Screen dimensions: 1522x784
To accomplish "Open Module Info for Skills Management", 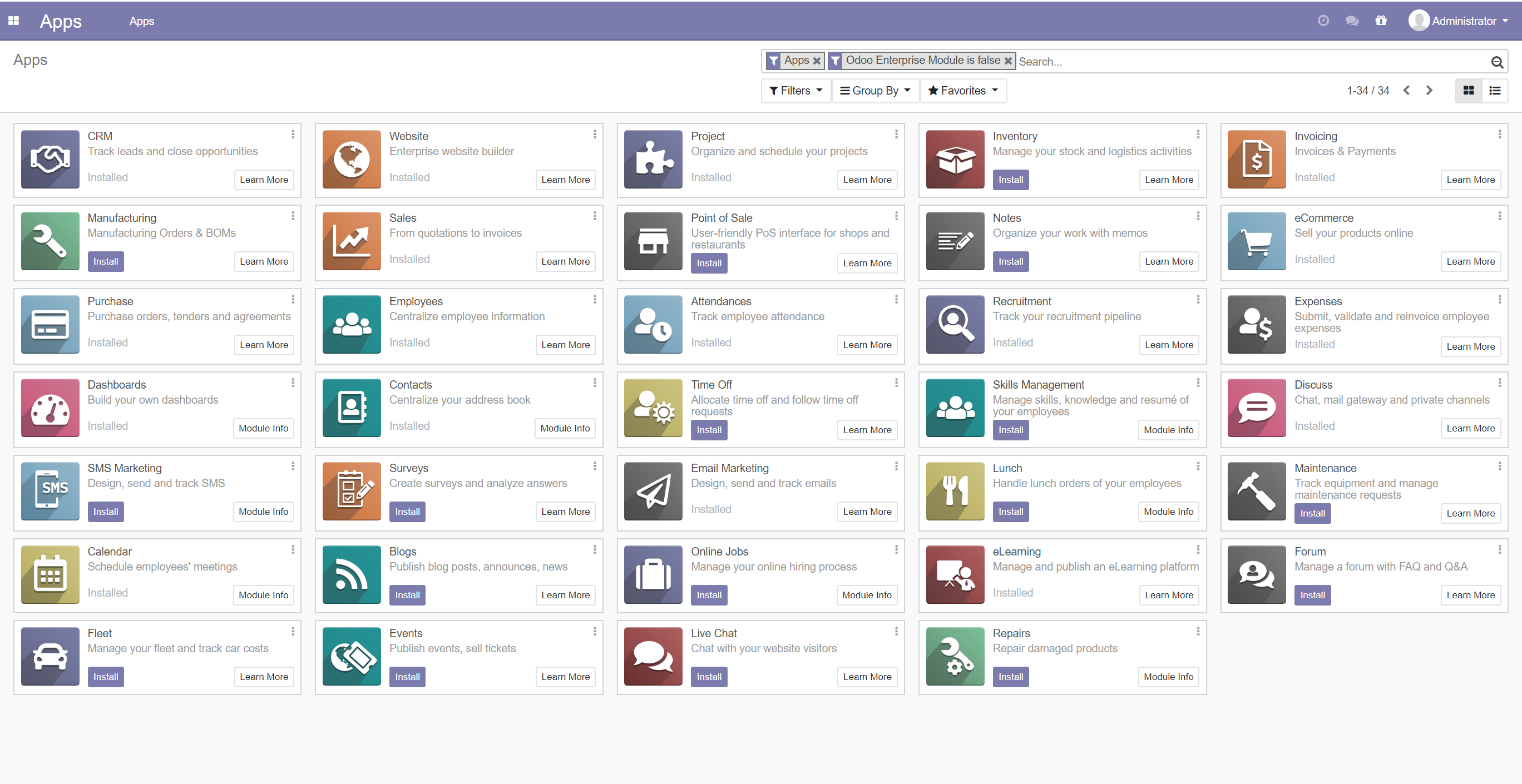I will (x=1168, y=430).
